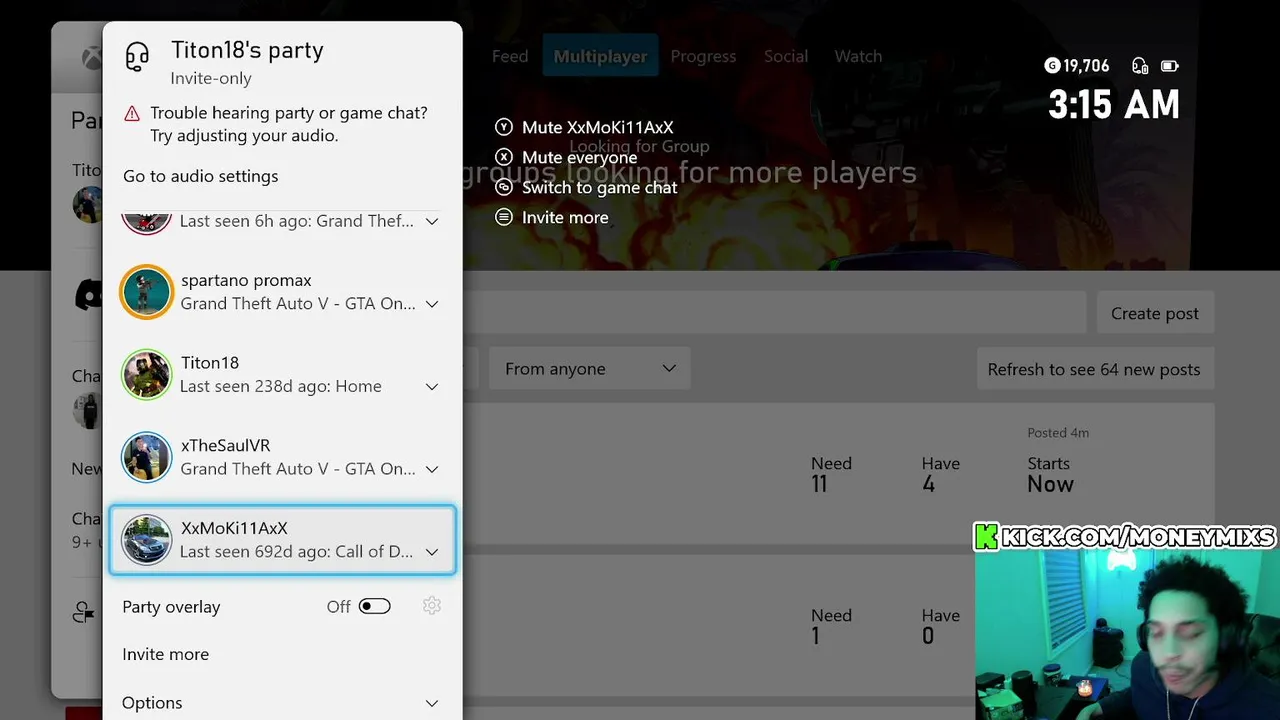Click the Party overlay label

(x=171, y=607)
